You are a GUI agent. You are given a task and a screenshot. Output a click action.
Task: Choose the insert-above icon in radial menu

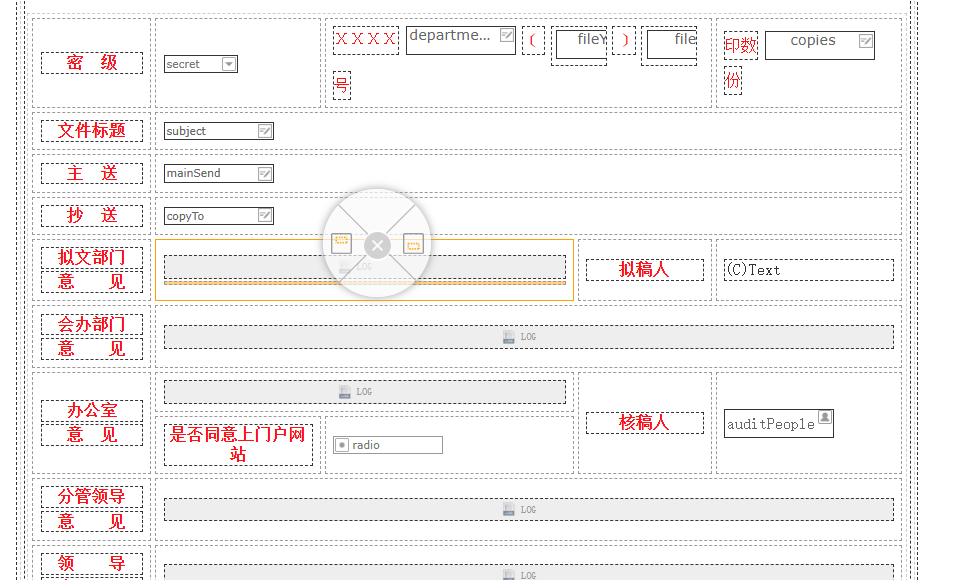(341, 243)
